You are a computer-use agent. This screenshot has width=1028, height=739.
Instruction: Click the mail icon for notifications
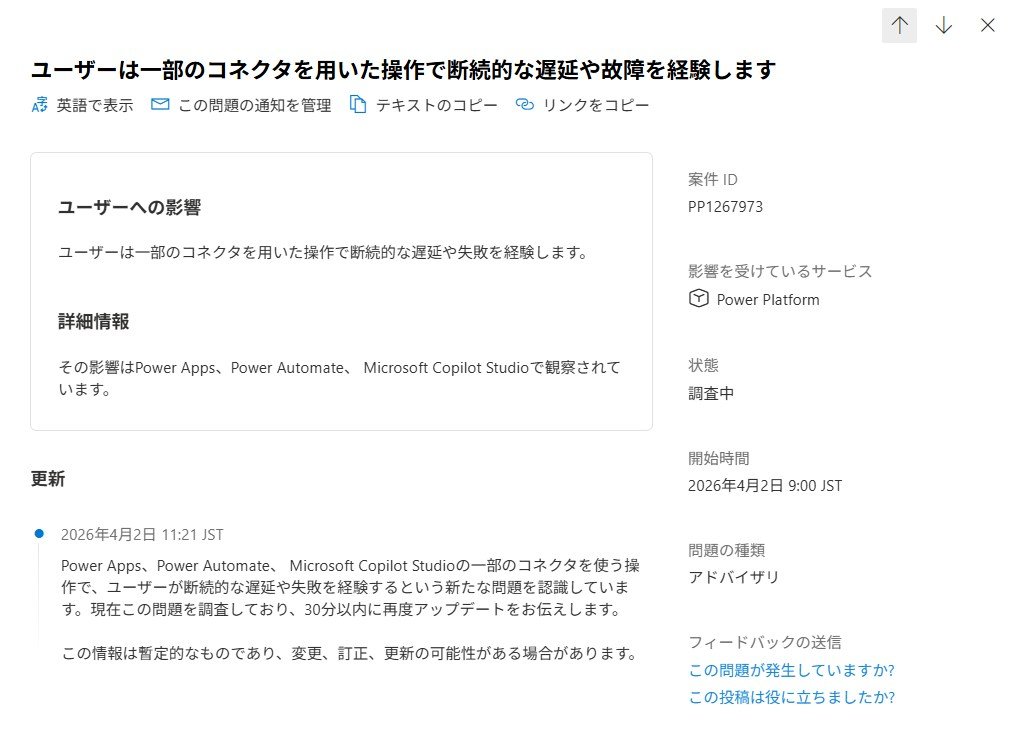pyautogui.click(x=160, y=104)
